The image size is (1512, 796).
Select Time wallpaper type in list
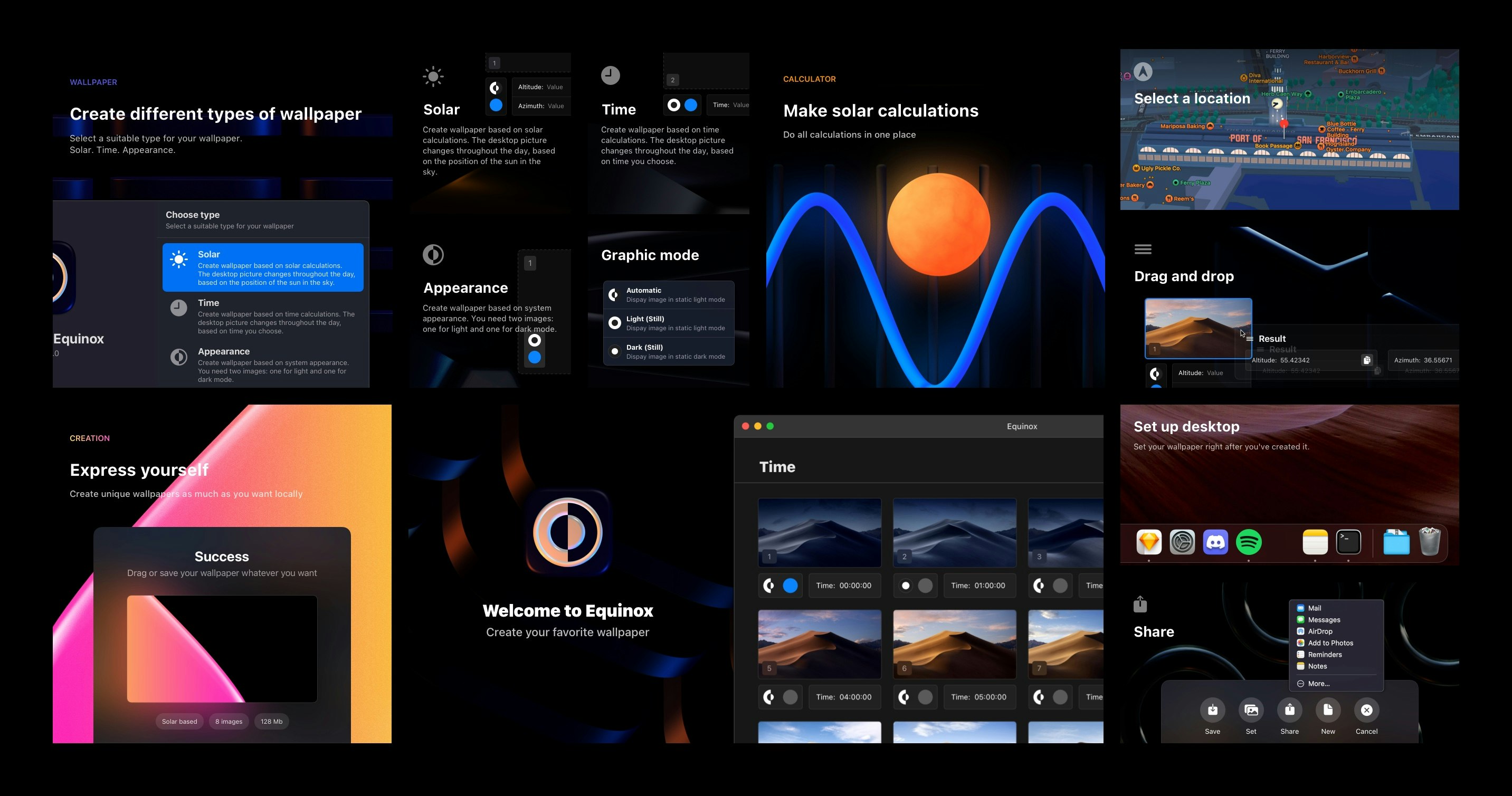tap(263, 316)
